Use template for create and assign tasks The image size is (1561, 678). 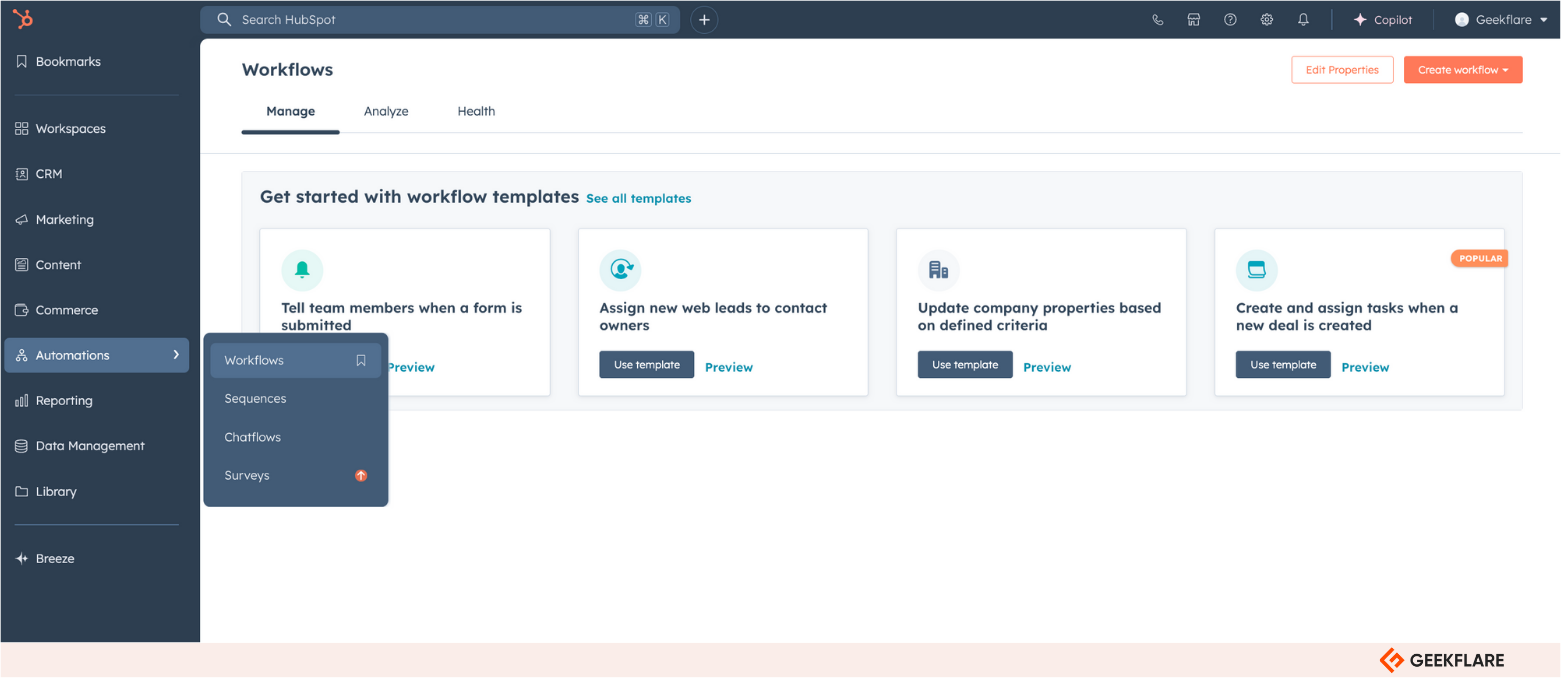pyautogui.click(x=1283, y=365)
